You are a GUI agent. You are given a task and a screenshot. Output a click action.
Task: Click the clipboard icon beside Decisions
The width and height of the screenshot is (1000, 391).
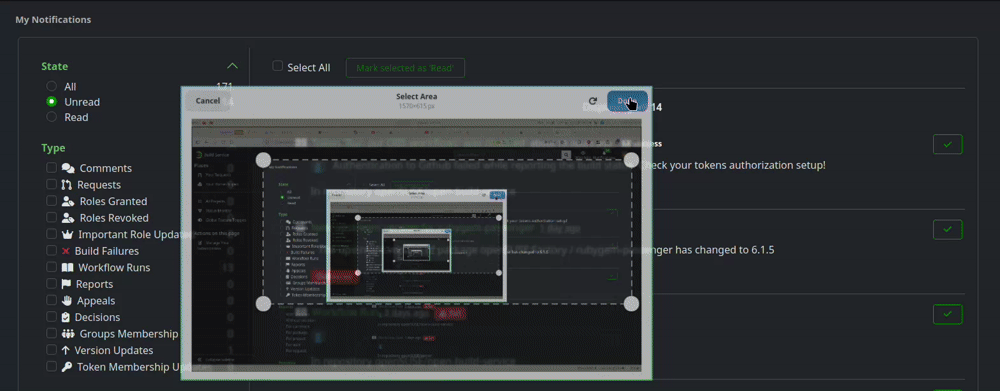point(66,317)
